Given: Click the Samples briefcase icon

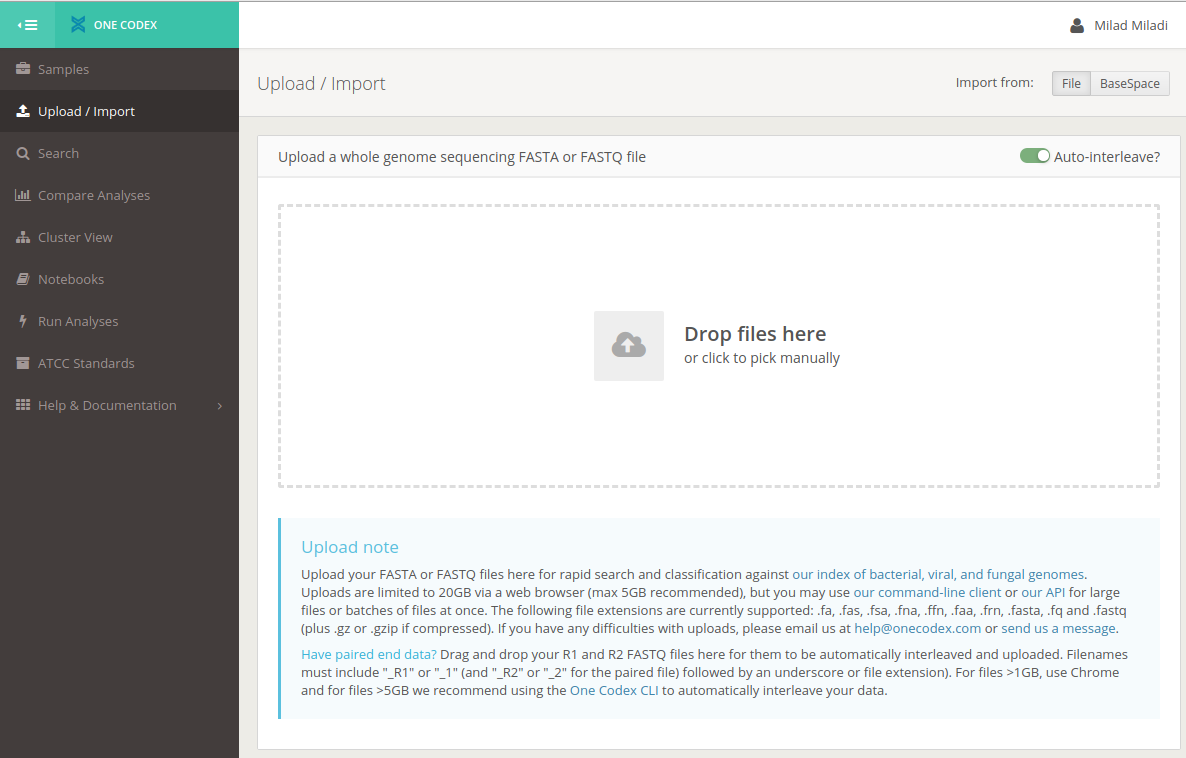Looking at the screenshot, I should [x=23, y=69].
